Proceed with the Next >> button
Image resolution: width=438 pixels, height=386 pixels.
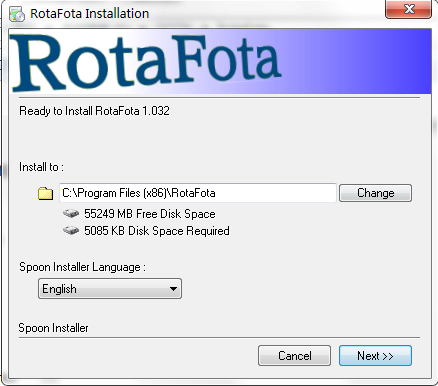point(375,356)
